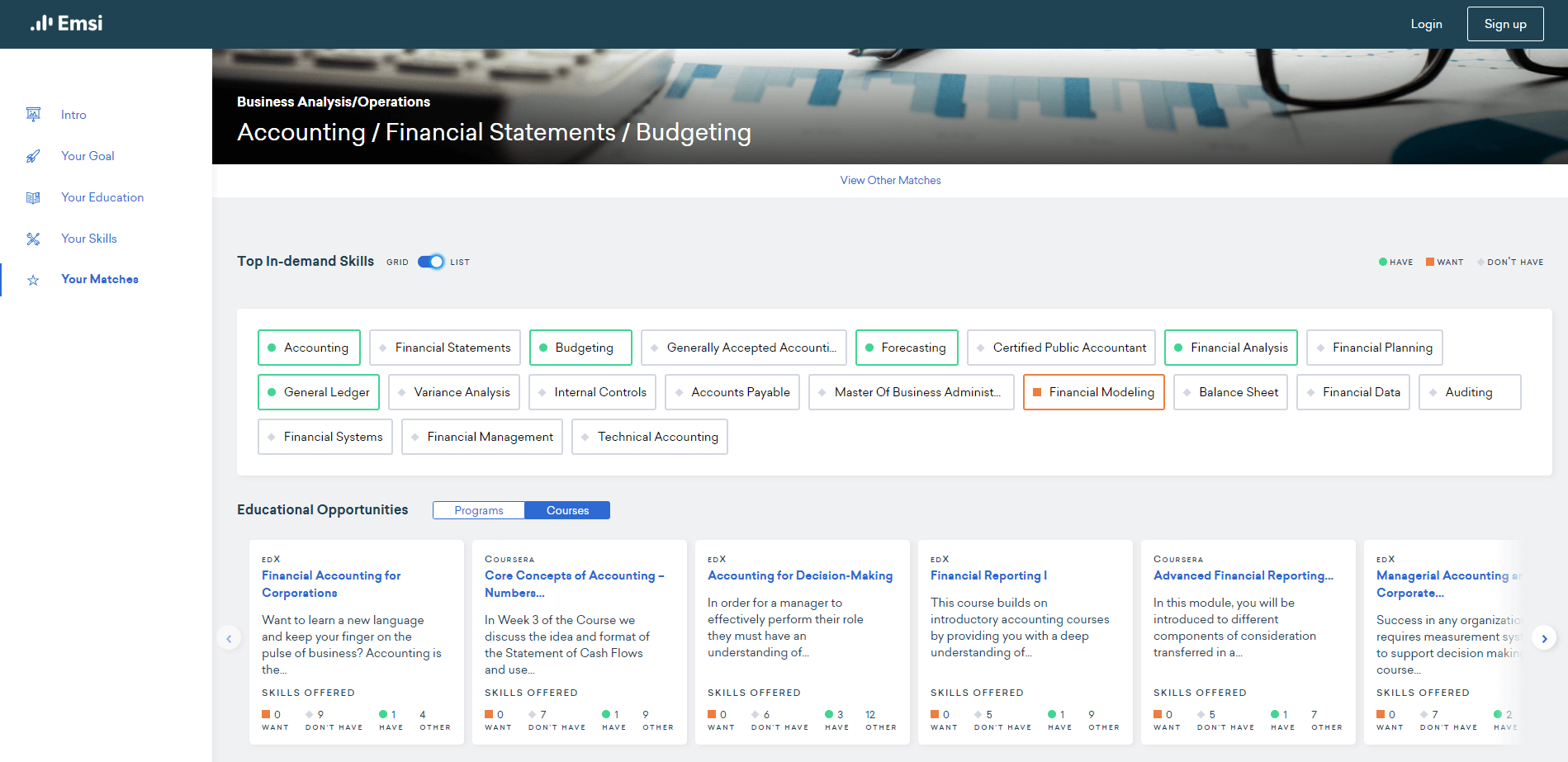Open Your Education in sidebar menu
The height and width of the screenshot is (762, 1568).
click(102, 197)
